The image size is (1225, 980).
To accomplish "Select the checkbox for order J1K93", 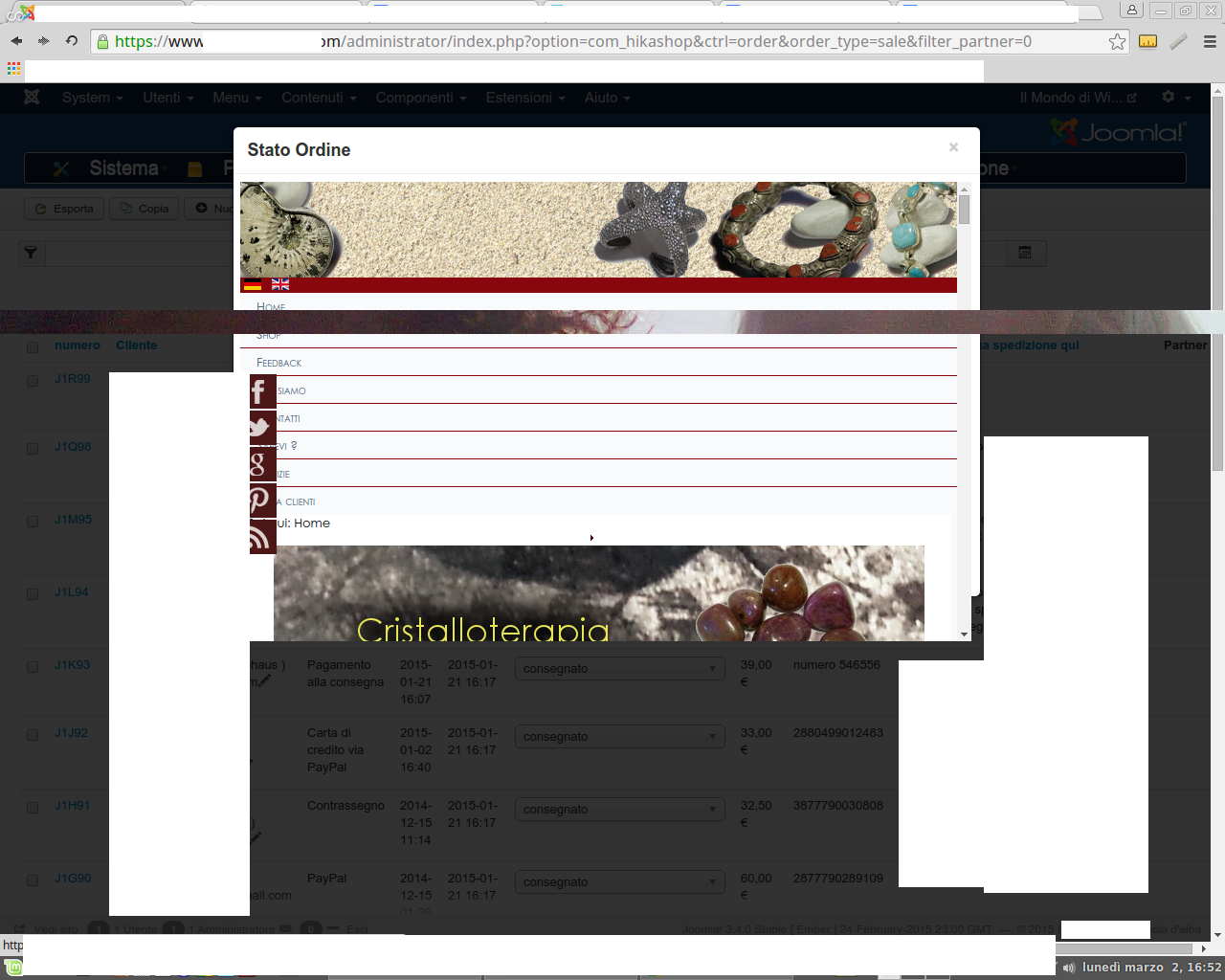I will point(33,667).
